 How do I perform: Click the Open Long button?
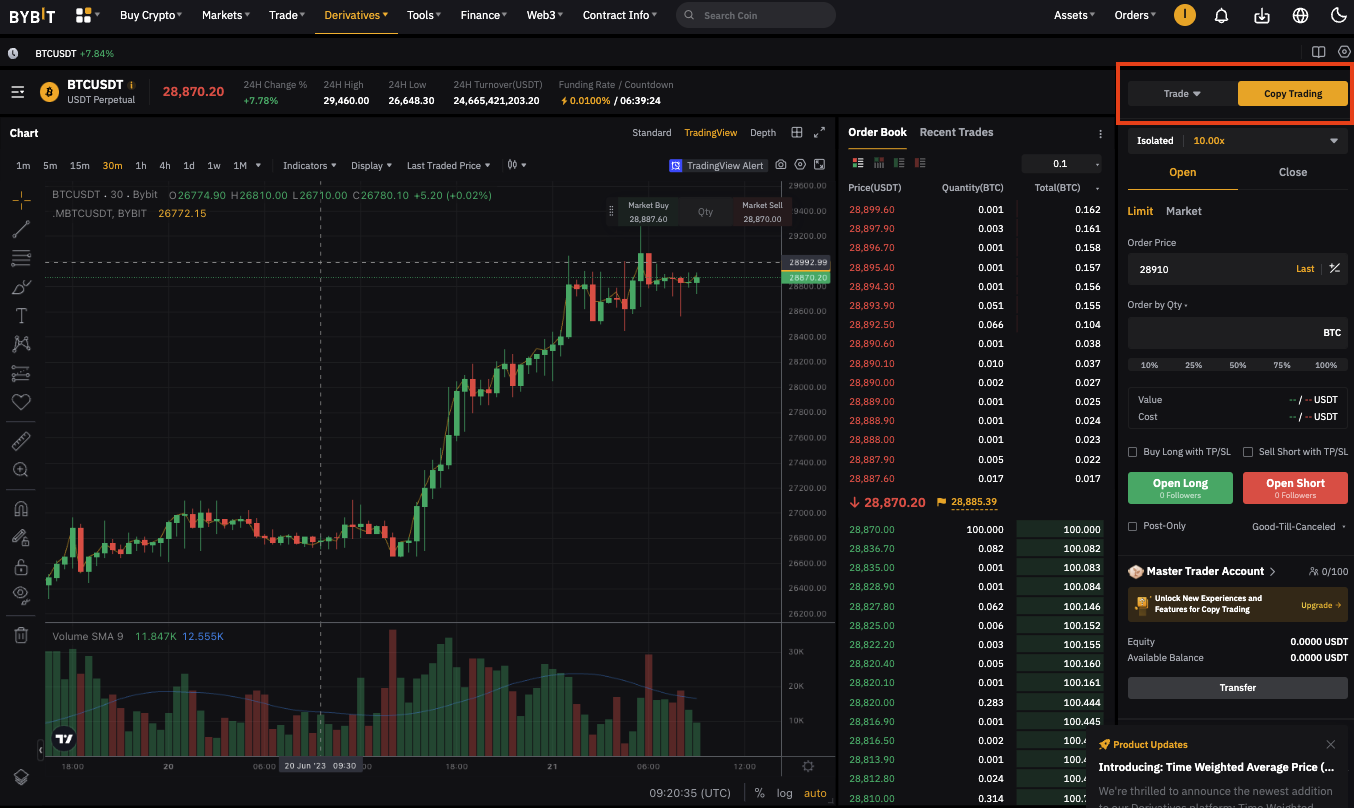pyautogui.click(x=1180, y=488)
